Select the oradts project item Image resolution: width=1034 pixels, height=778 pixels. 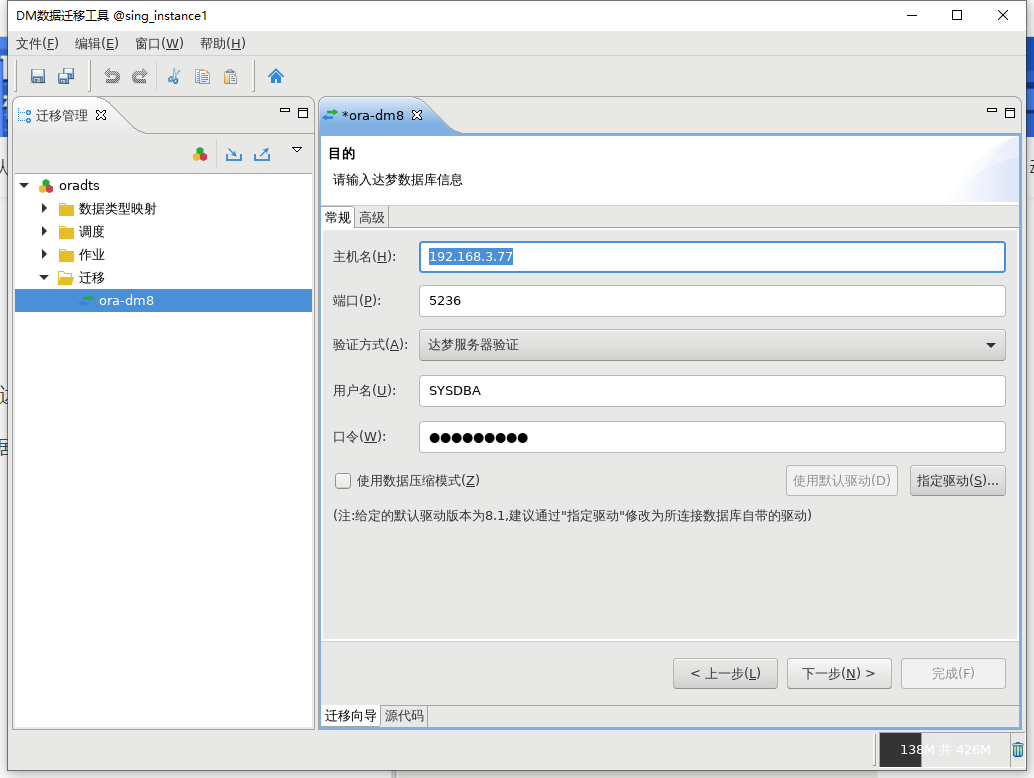click(79, 185)
